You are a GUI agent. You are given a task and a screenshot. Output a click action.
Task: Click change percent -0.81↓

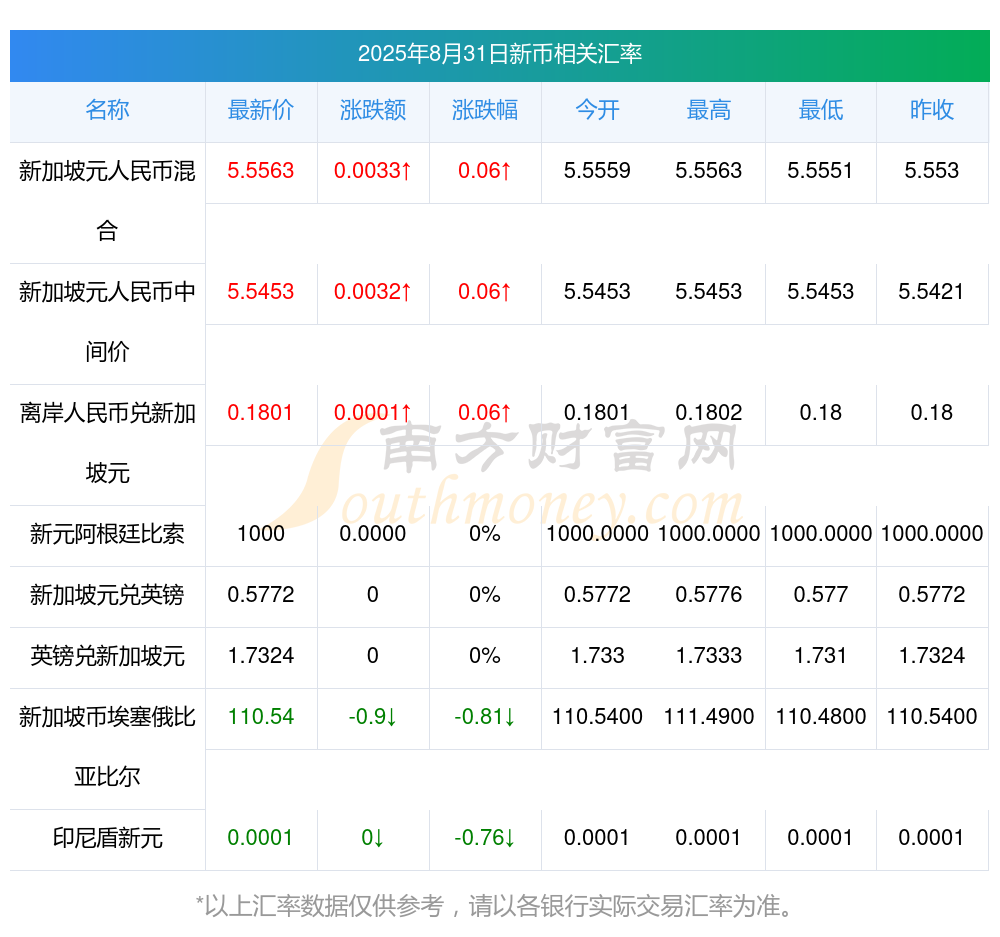click(x=485, y=717)
